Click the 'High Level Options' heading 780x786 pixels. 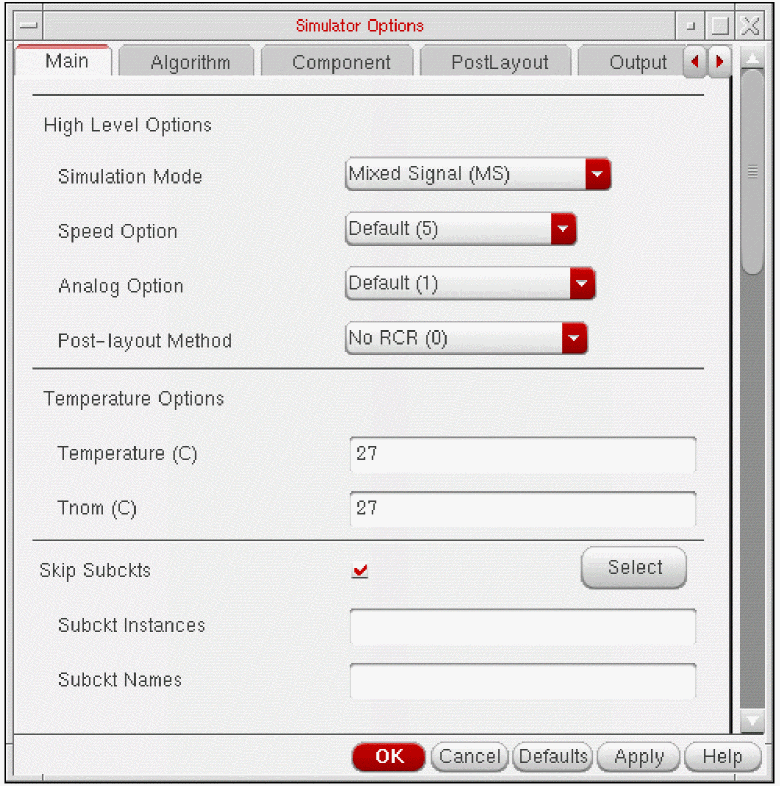(128, 125)
